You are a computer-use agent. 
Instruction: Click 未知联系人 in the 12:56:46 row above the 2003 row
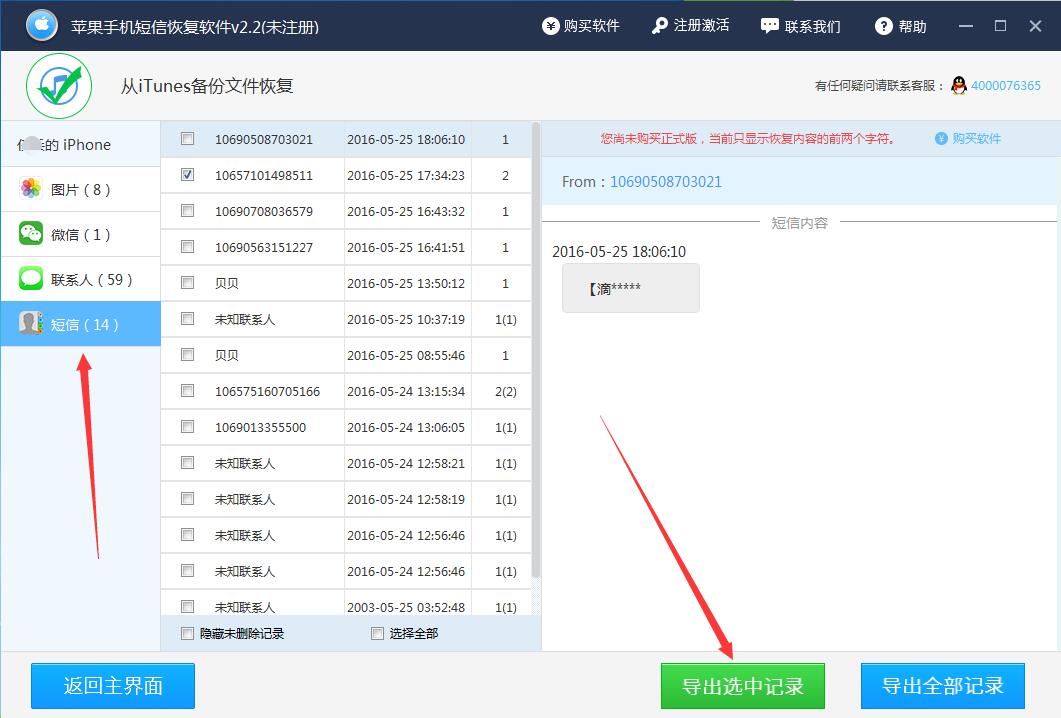(x=245, y=572)
